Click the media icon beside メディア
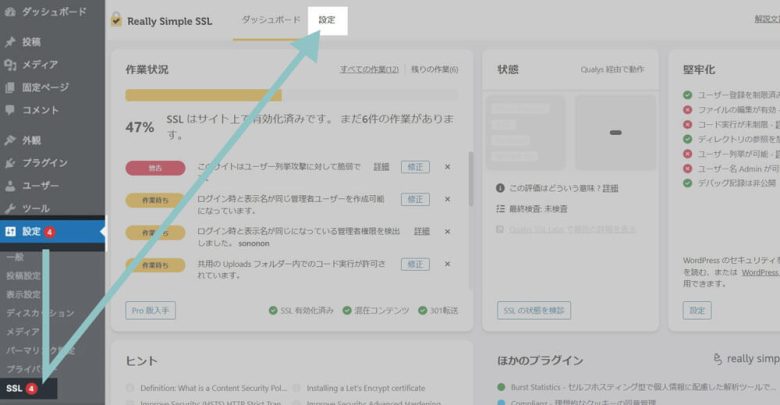Screen dimensions: 780x405 tap(10, 64)
